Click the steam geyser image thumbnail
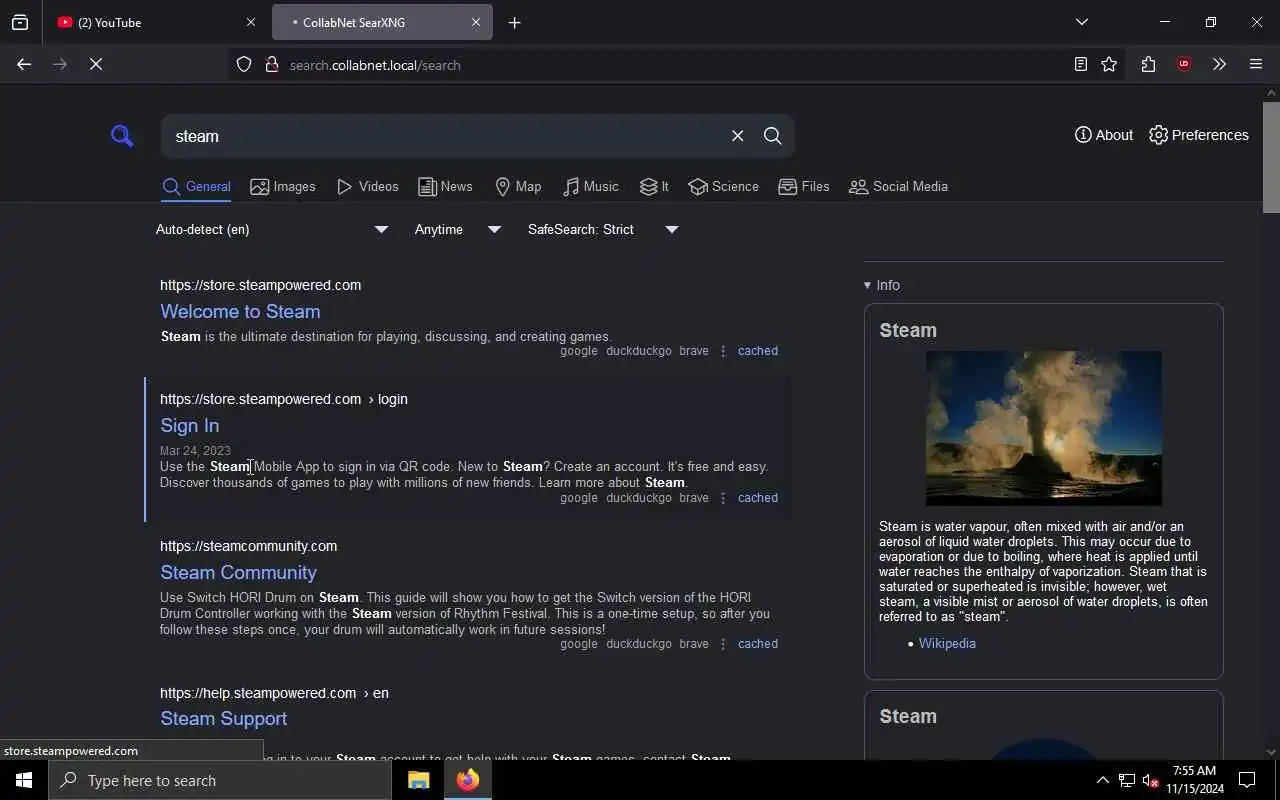Image resolution: width=1280 pixels, height=800 pixels. [1044, 428]
